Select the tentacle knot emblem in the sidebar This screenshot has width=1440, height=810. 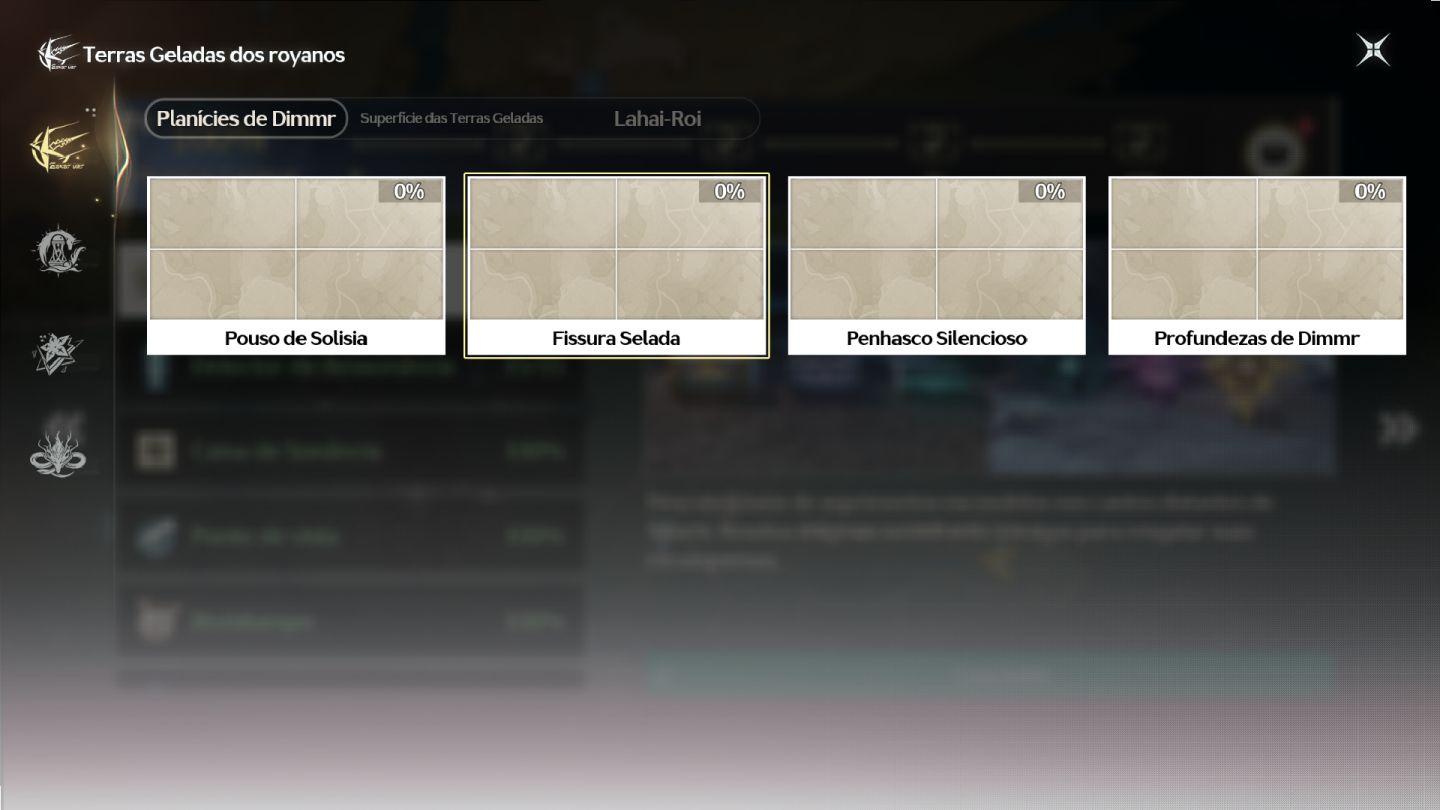(60, 452)
